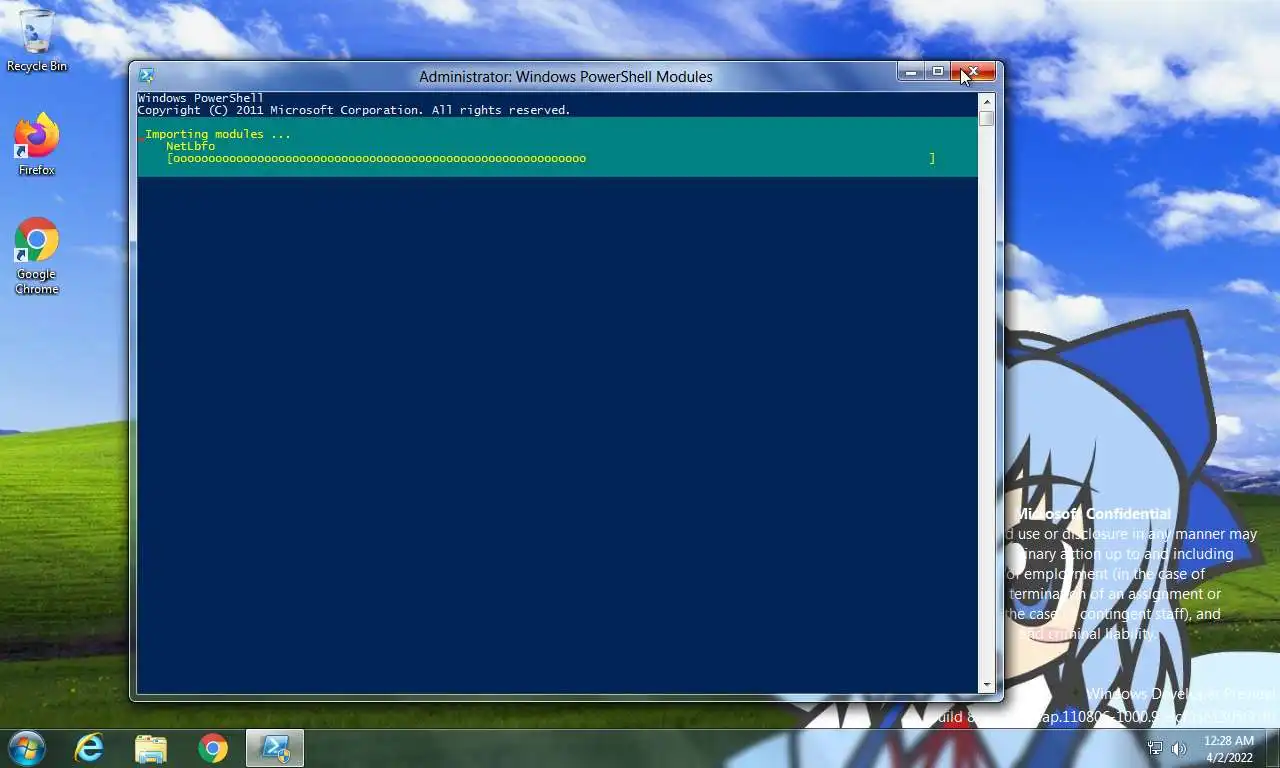
Task: Minimize the PowerShell Modules window
Action: 910,72
